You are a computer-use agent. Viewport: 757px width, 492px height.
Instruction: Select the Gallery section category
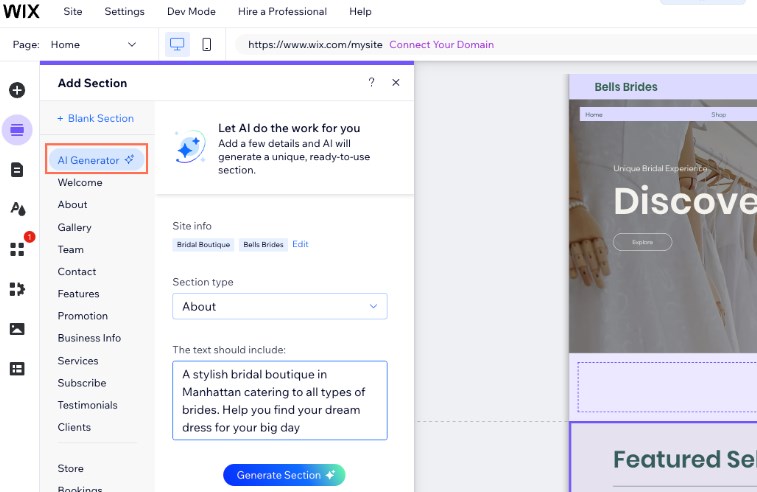pos(74,227)
